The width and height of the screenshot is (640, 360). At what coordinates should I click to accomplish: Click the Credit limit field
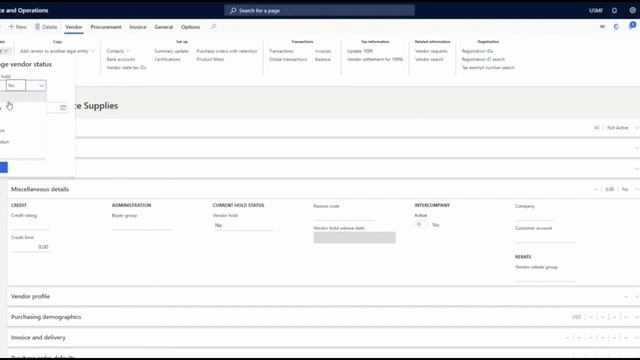click(x=31, y=247)
